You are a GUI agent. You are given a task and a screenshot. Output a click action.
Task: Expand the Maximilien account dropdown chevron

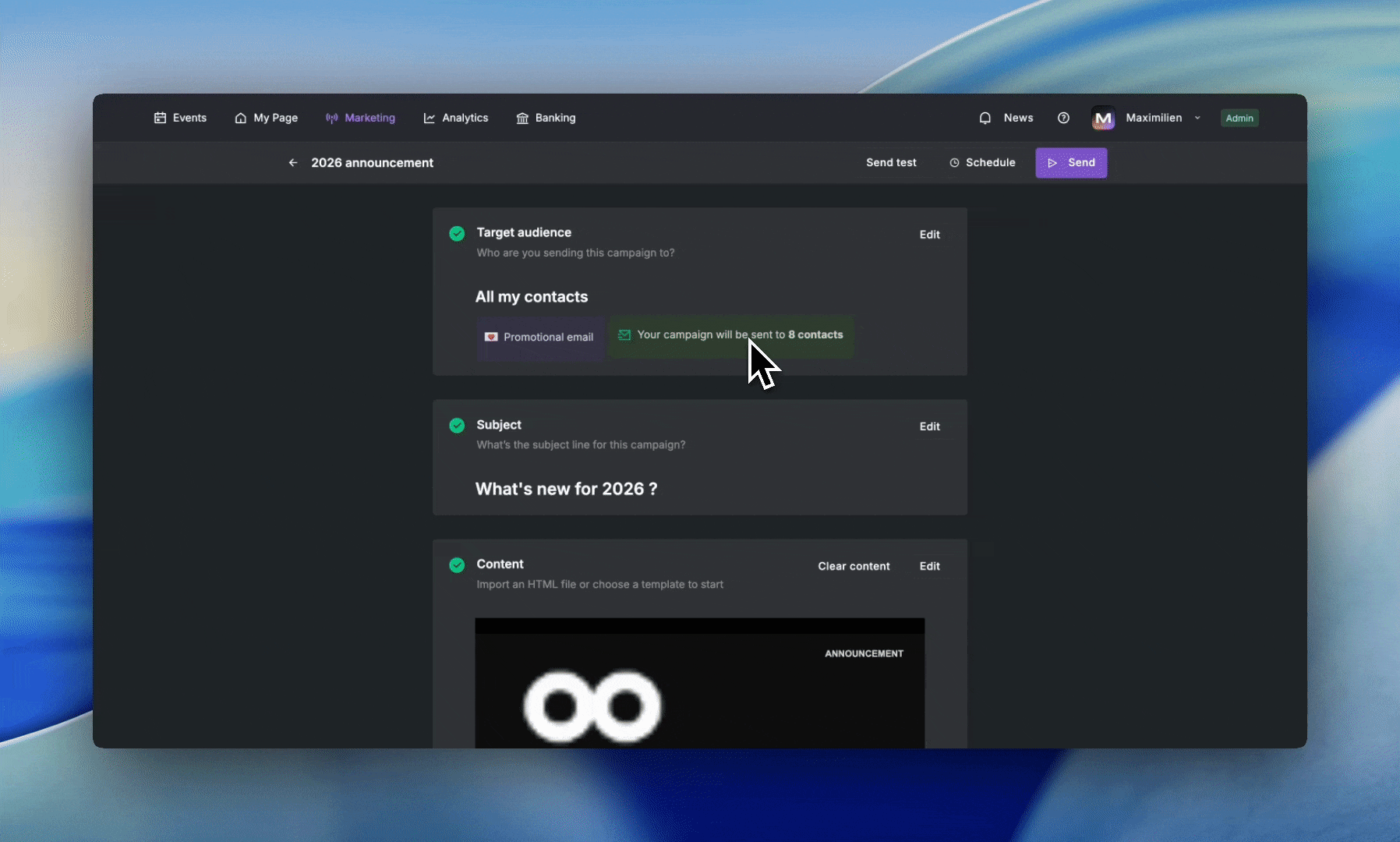tap(1197, 118)
